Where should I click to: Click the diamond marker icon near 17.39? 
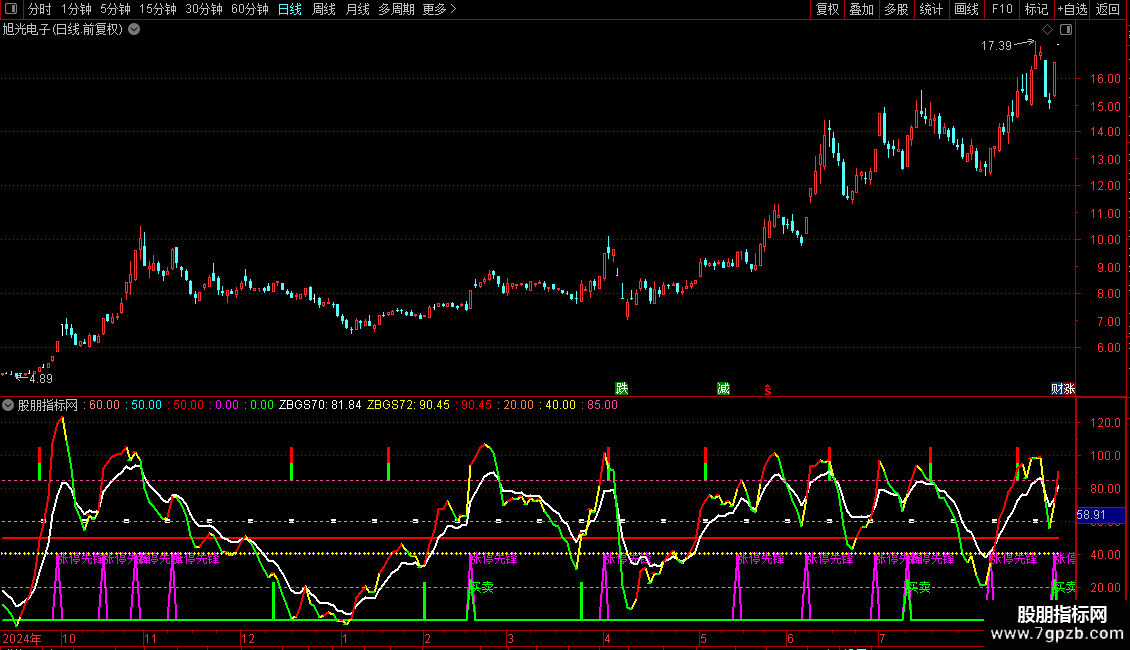pos(1047,30)
